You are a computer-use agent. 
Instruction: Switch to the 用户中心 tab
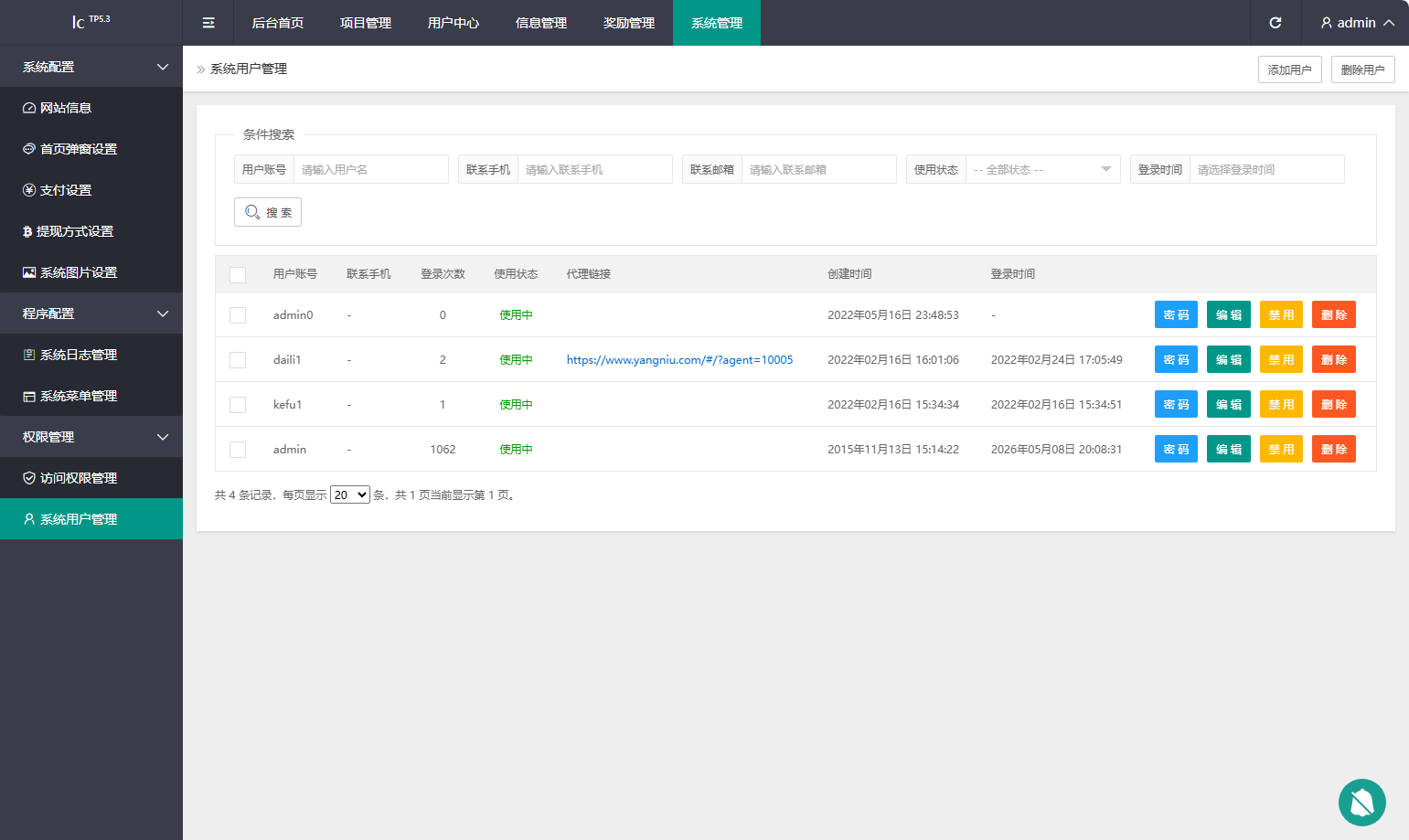[454, 23]
